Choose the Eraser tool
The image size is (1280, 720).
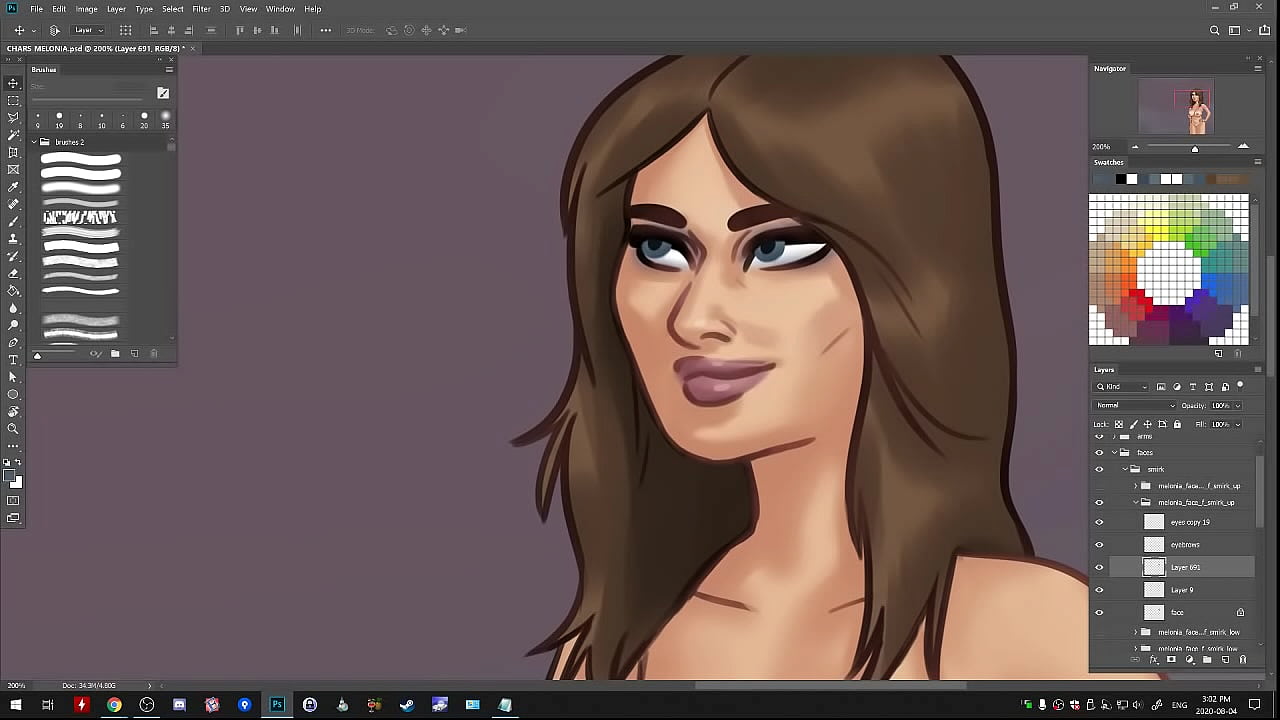(x=13, y=273)
